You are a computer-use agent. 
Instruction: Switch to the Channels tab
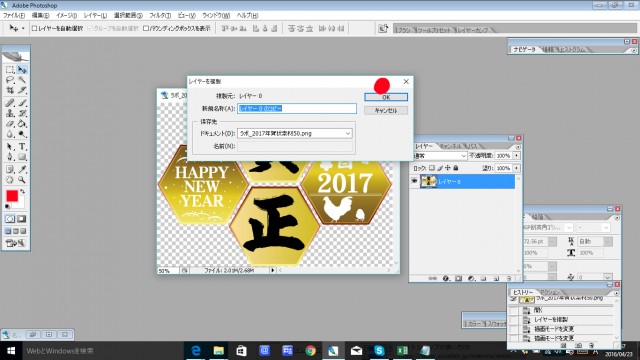(451, 146)
